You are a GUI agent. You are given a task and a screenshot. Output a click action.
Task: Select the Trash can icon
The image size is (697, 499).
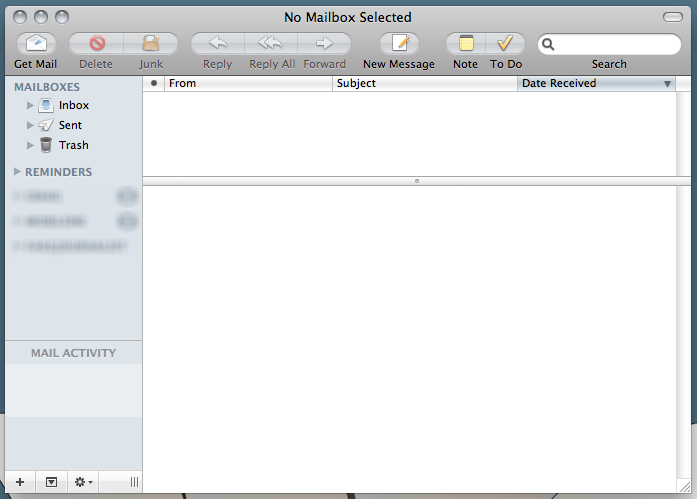[x=46, y=145]
